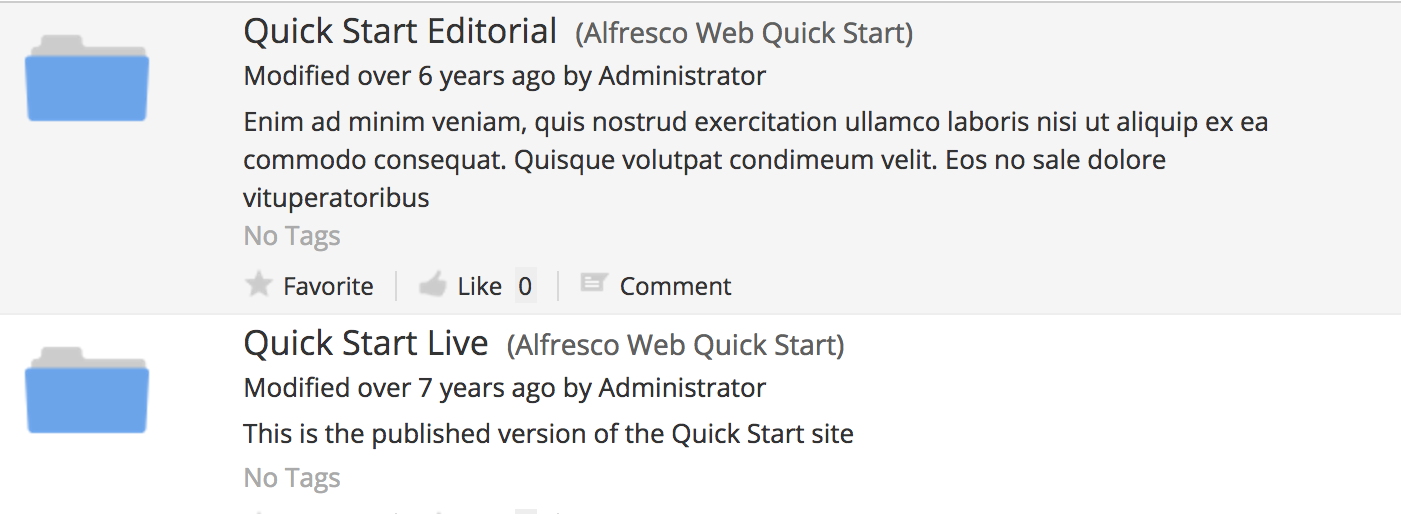
Task: Click No Tags under Quick Start Live
Action: pos(292,478)
